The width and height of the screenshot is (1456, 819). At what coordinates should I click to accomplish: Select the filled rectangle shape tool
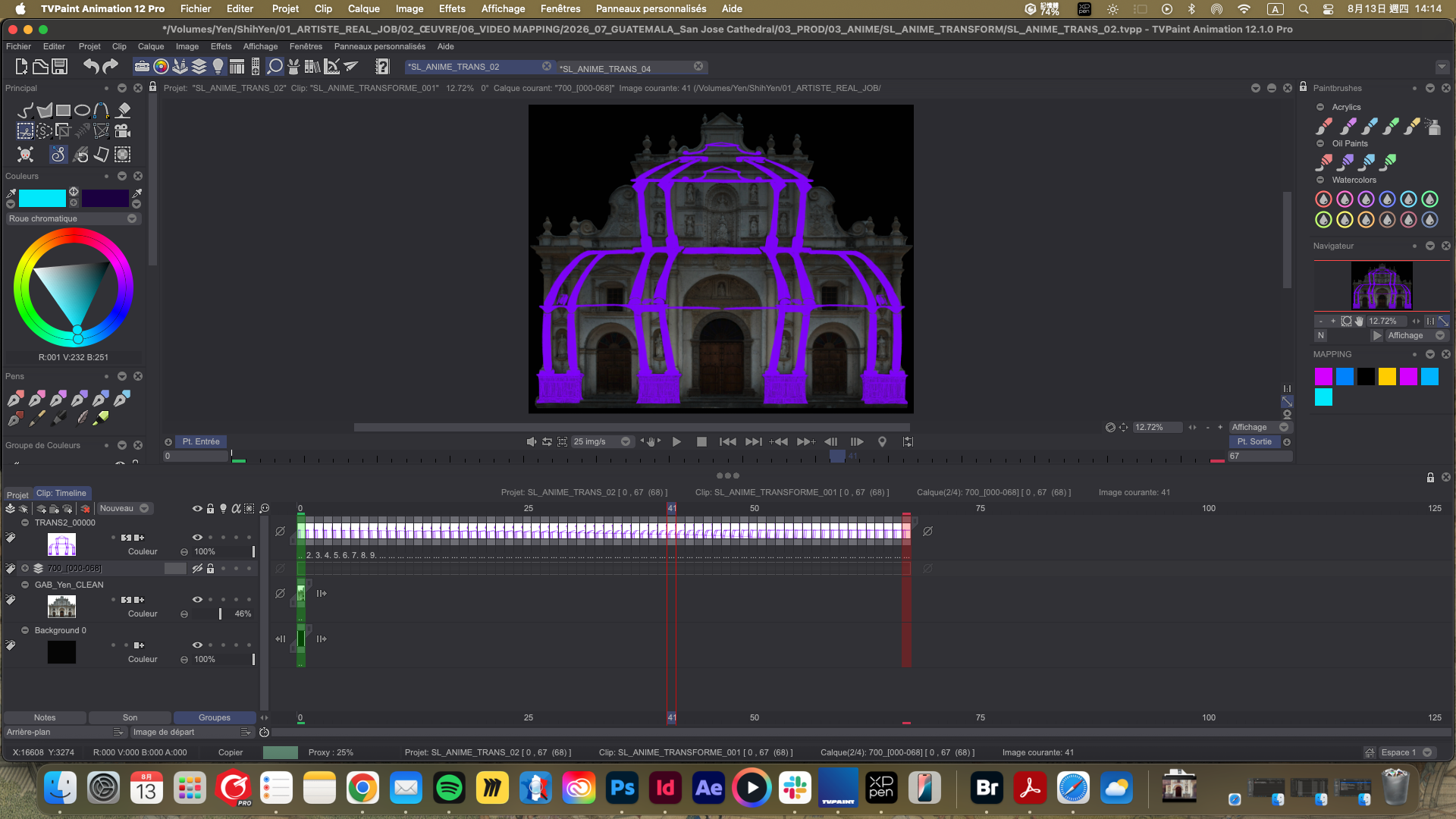pyautogui.click(x=64, y=111)
